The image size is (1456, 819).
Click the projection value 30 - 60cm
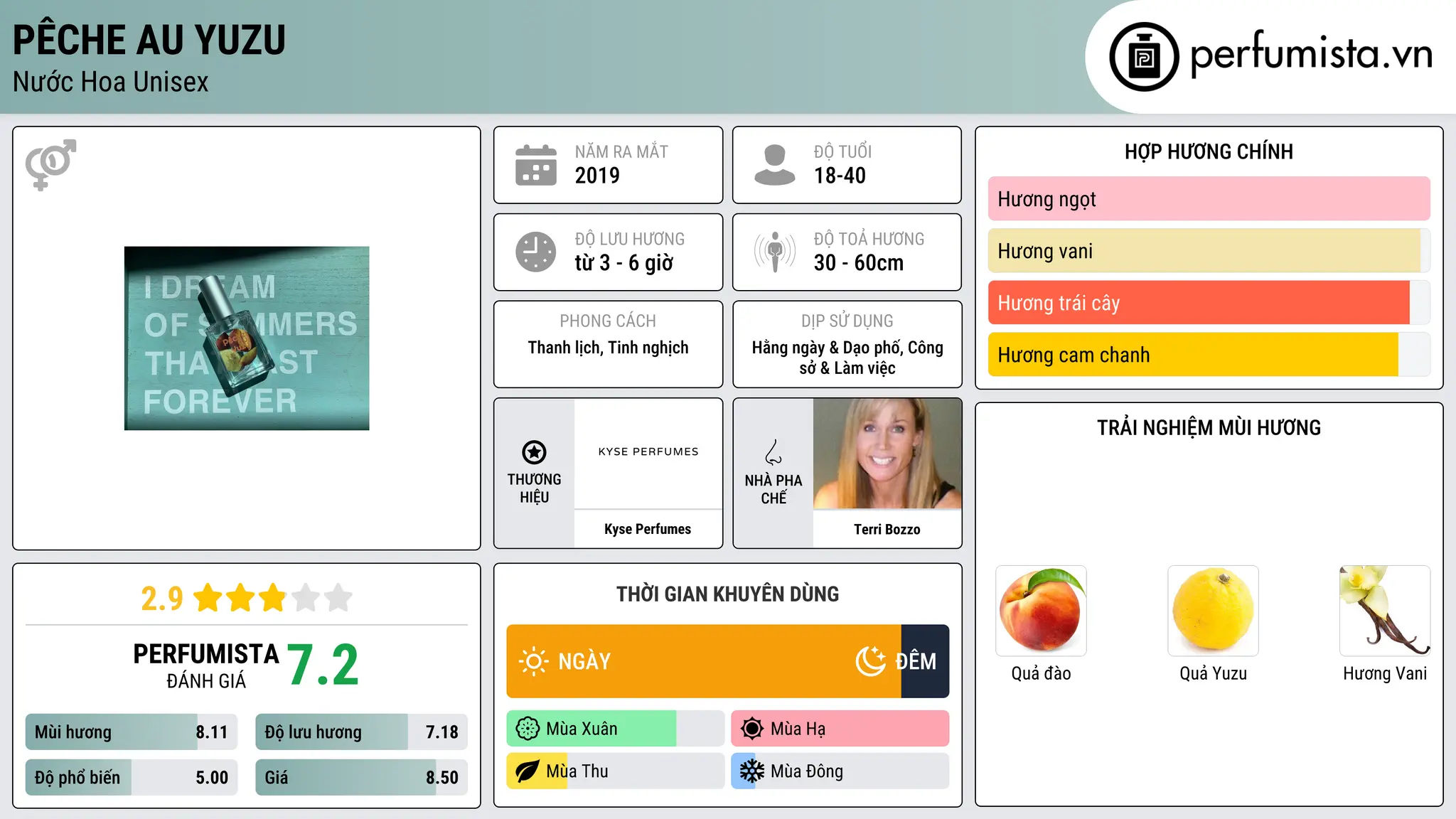pyautogui.click(x=859, y=263)
